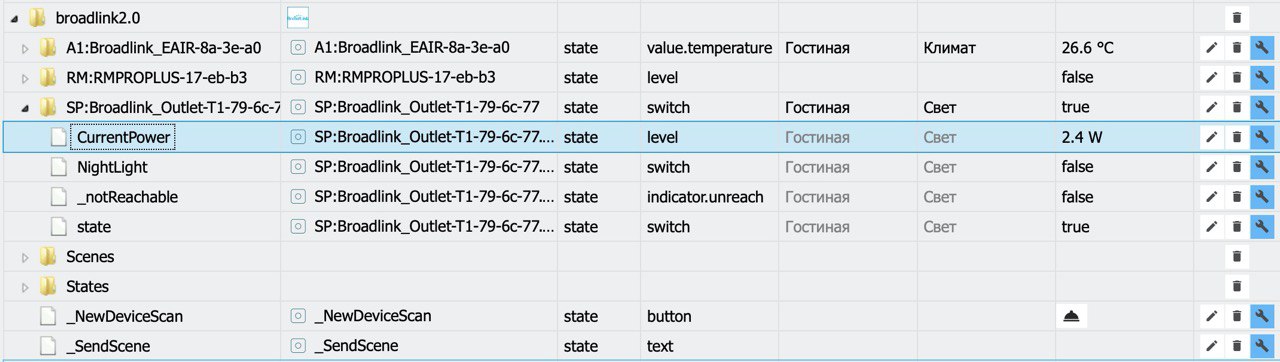Open wrench settings for _notReachable row
1280x362 pixels.
(1261, 197)
